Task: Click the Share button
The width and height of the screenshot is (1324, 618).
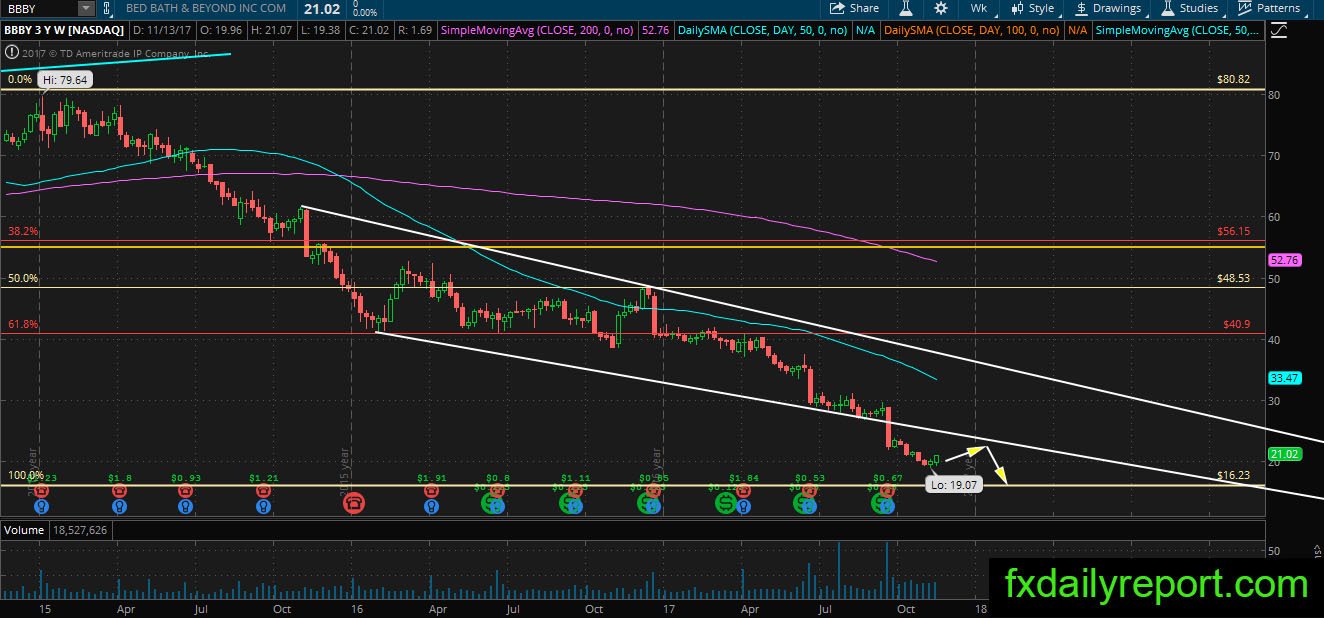Action: 855,8
